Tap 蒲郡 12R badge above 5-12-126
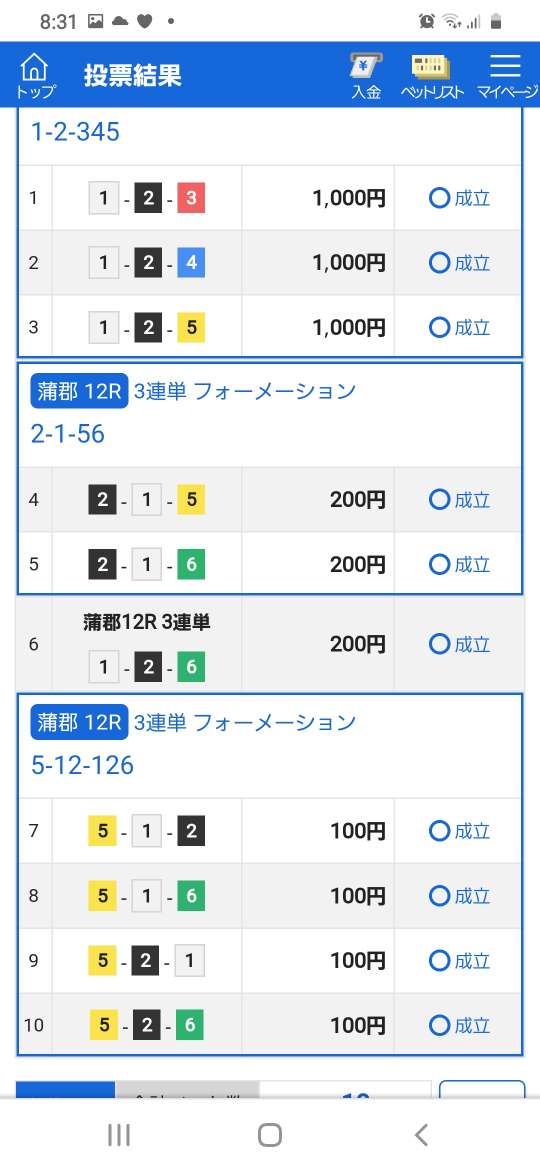The width and height of the screenshot is (540, 1170). point(79,722)
